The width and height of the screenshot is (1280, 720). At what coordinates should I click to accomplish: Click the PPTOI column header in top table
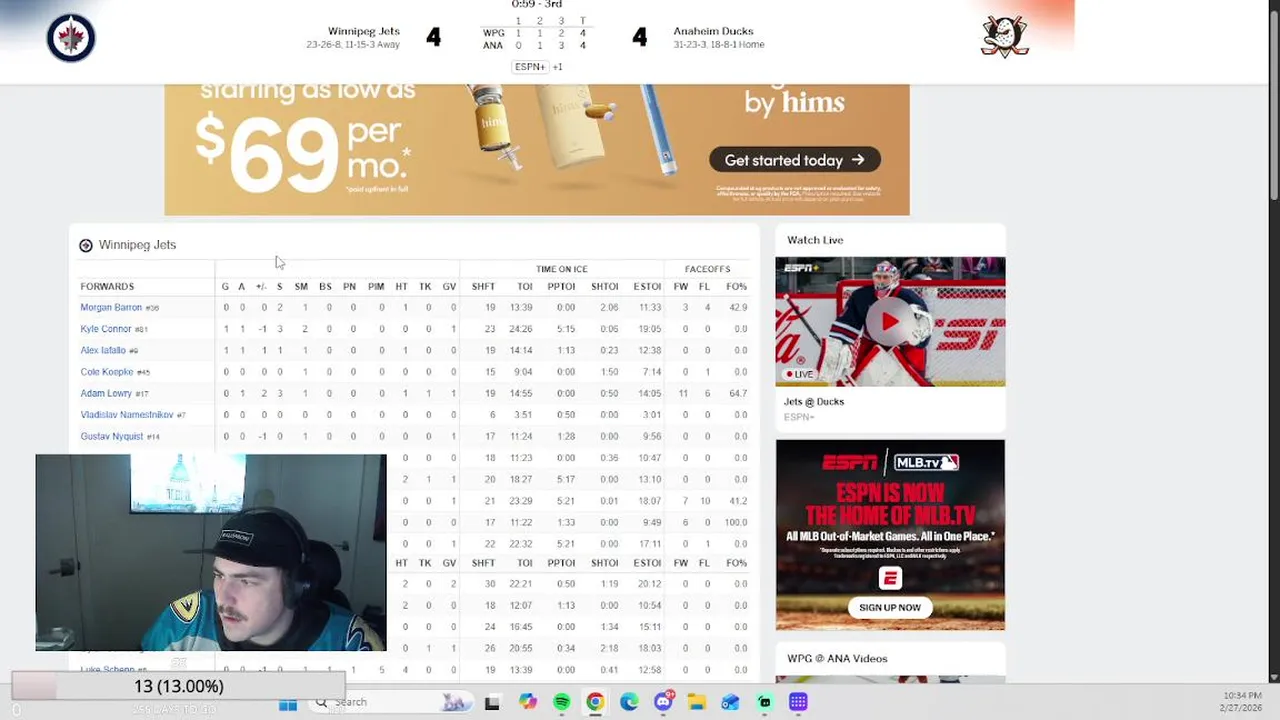pos(561,287)
